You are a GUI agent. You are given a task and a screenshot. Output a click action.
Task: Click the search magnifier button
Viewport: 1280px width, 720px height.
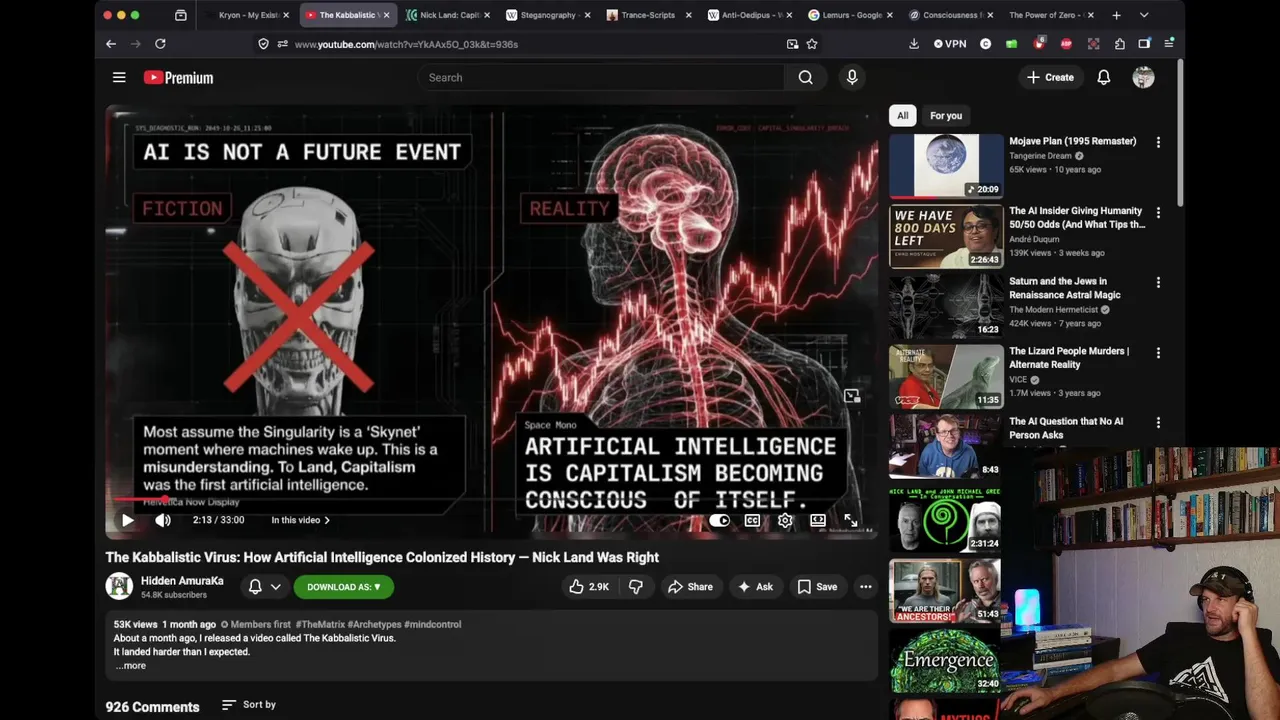(805, 77)
